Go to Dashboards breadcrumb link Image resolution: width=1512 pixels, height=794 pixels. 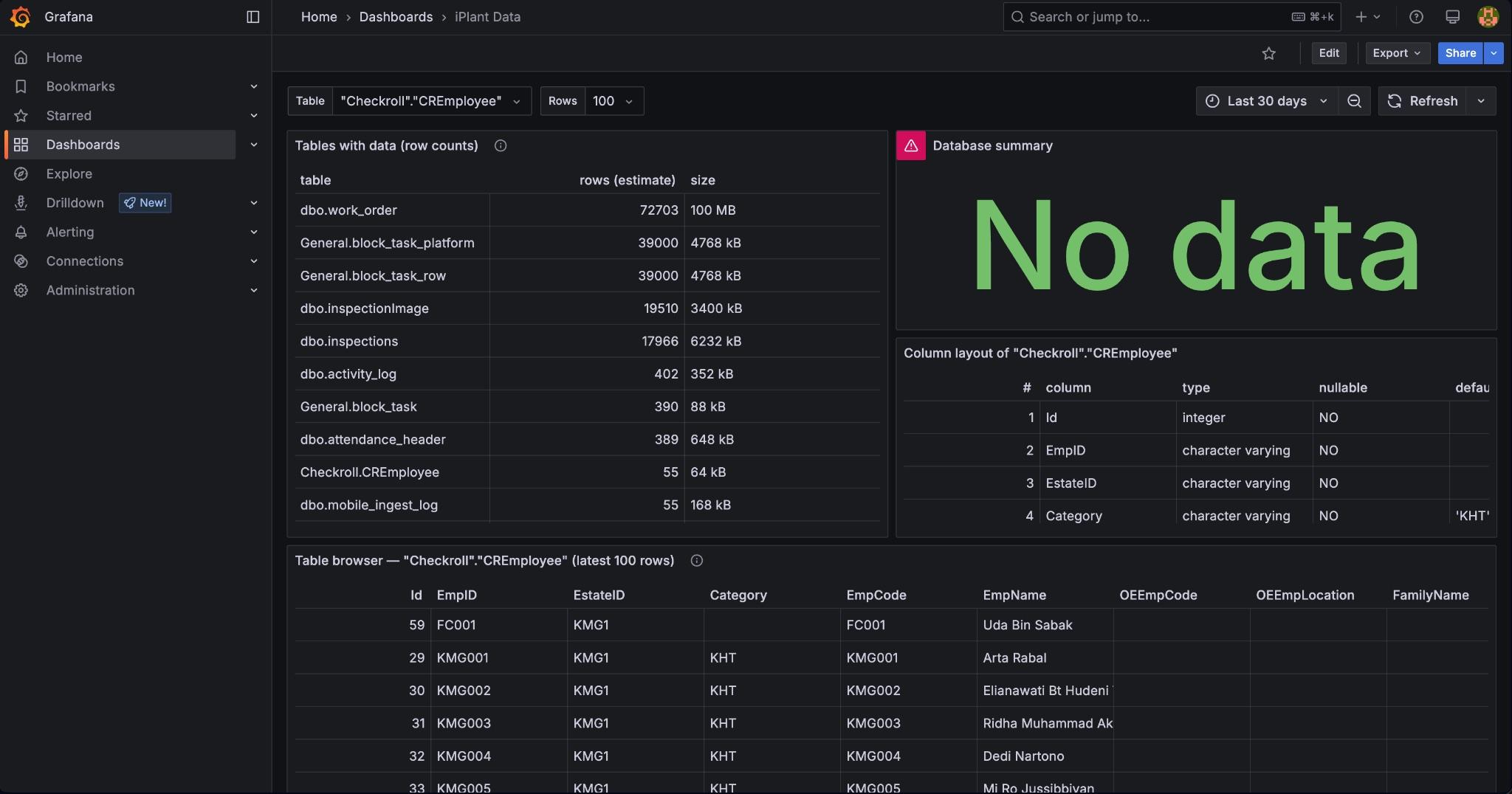[396, 17]
